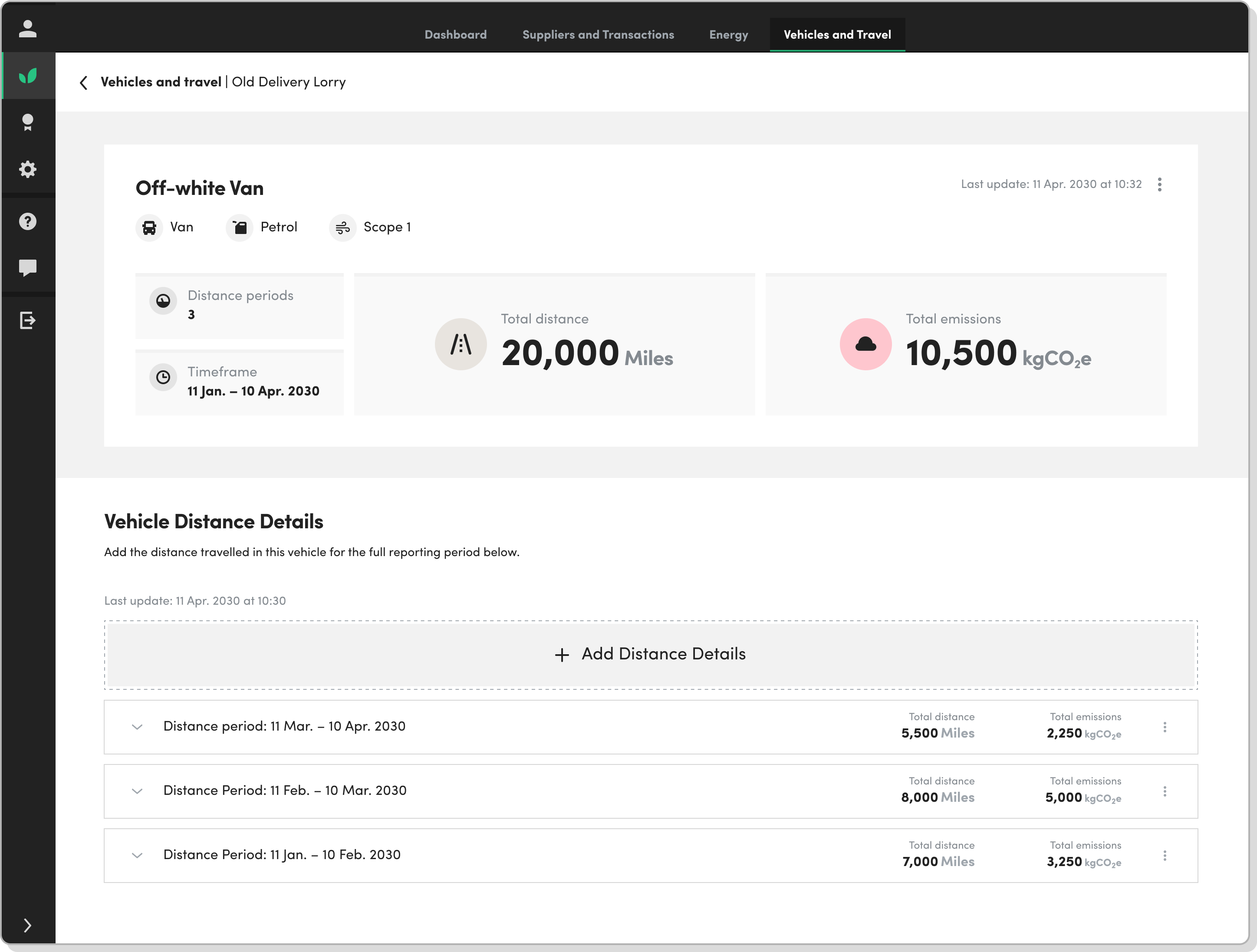Expand Distance period 11 Mar. – 10 Apr. 2030
The height and width of the screenshot is (952, 1257).
click(137, 727)
